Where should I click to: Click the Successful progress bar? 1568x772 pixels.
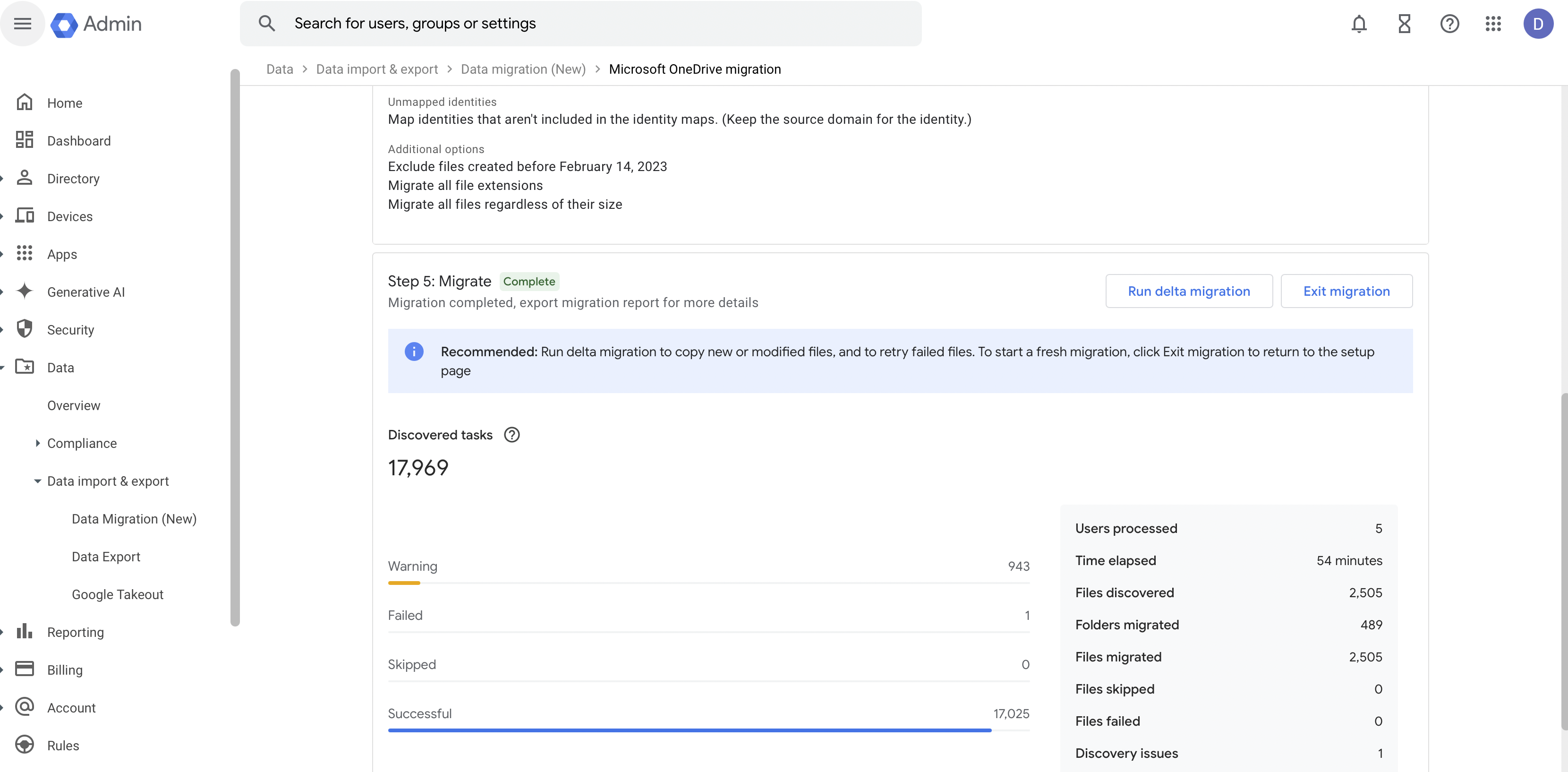[x=708, y=730]
